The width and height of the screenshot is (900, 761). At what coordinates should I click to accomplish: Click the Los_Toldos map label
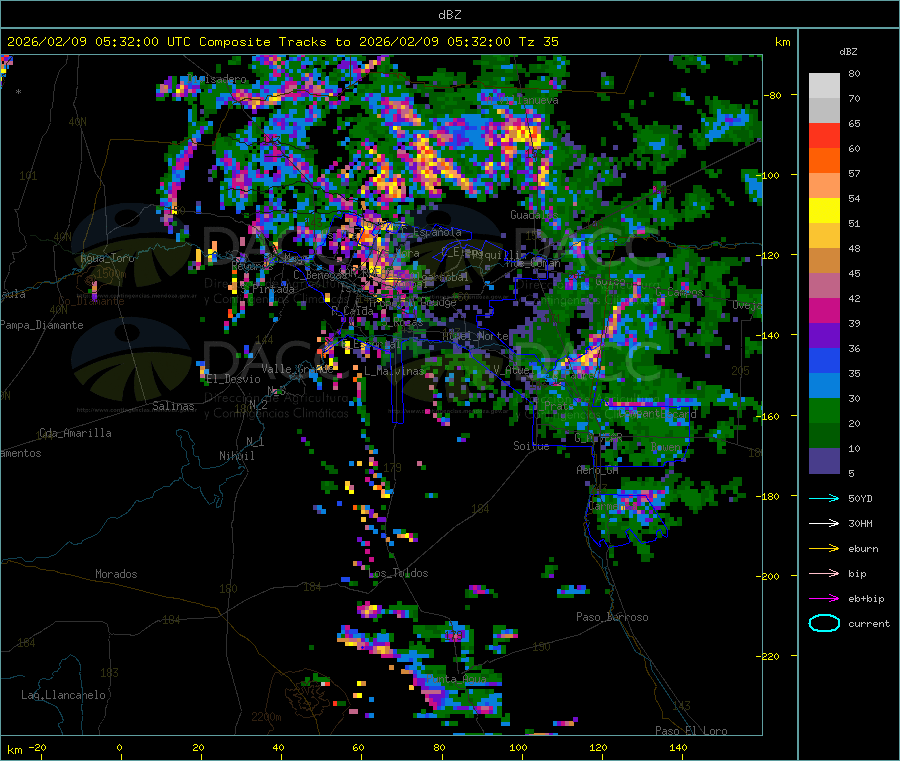(398, 573)
